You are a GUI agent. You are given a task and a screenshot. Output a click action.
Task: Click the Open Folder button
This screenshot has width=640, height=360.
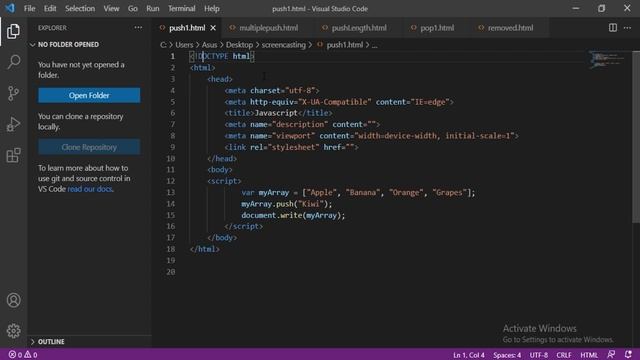pyautogui.click(x=89, y=96)
